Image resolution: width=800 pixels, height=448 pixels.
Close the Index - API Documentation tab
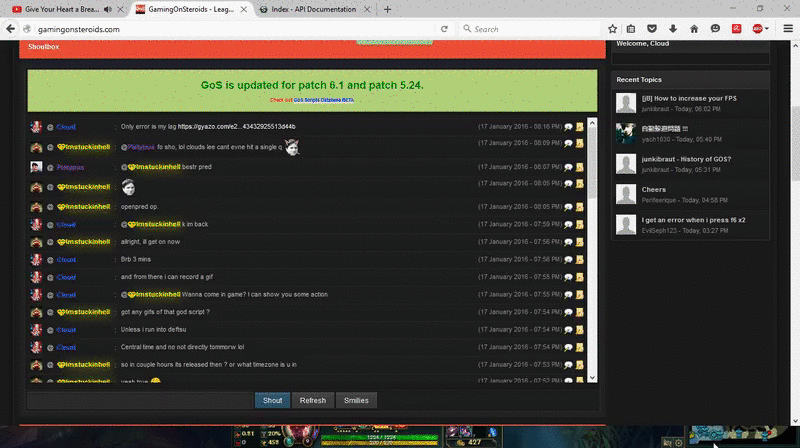click(x=367, y=9)
